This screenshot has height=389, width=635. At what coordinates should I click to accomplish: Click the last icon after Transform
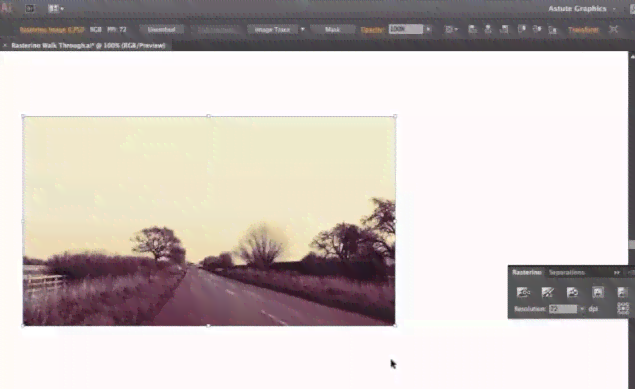(614, 30)
